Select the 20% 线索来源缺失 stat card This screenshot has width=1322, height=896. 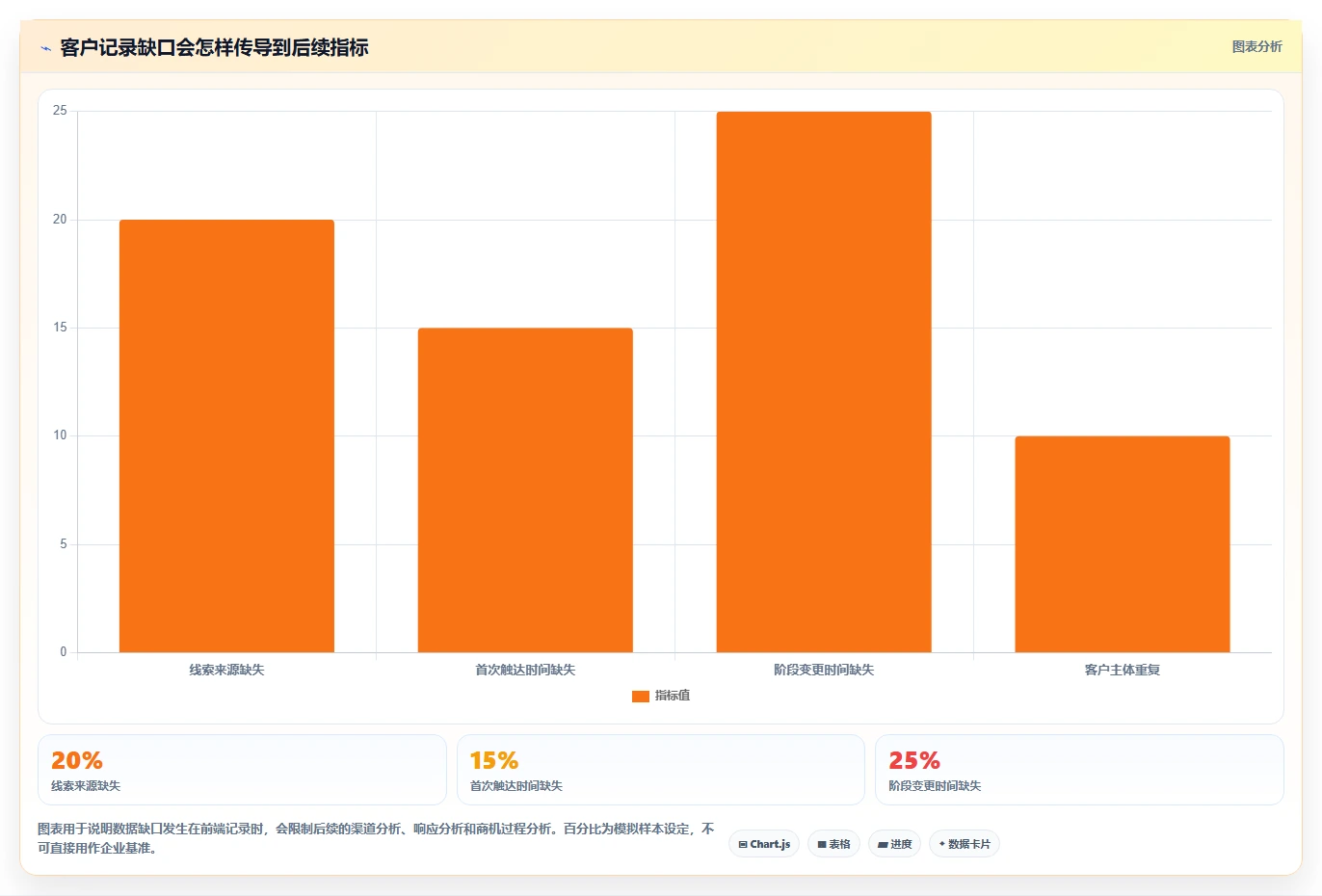pos(242,770)
